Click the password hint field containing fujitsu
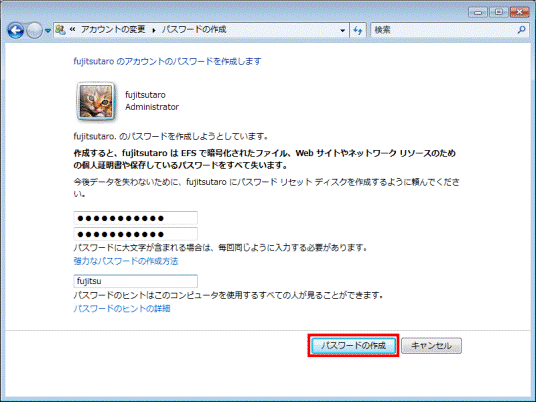 point(135,281)
